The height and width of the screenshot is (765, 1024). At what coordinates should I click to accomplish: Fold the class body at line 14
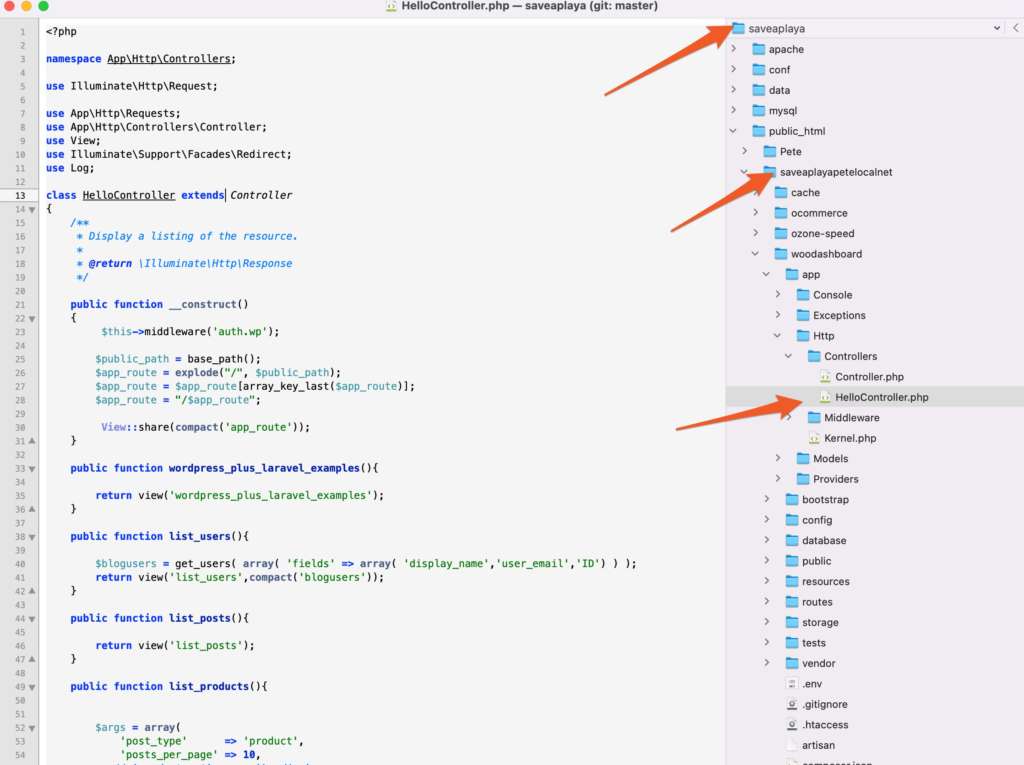pyautogui.click(x=32, y=209)
